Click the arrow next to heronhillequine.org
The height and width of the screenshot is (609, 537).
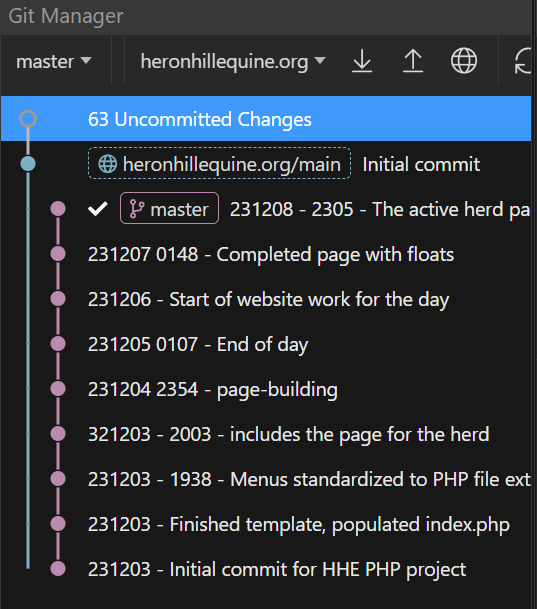[320, 60]
